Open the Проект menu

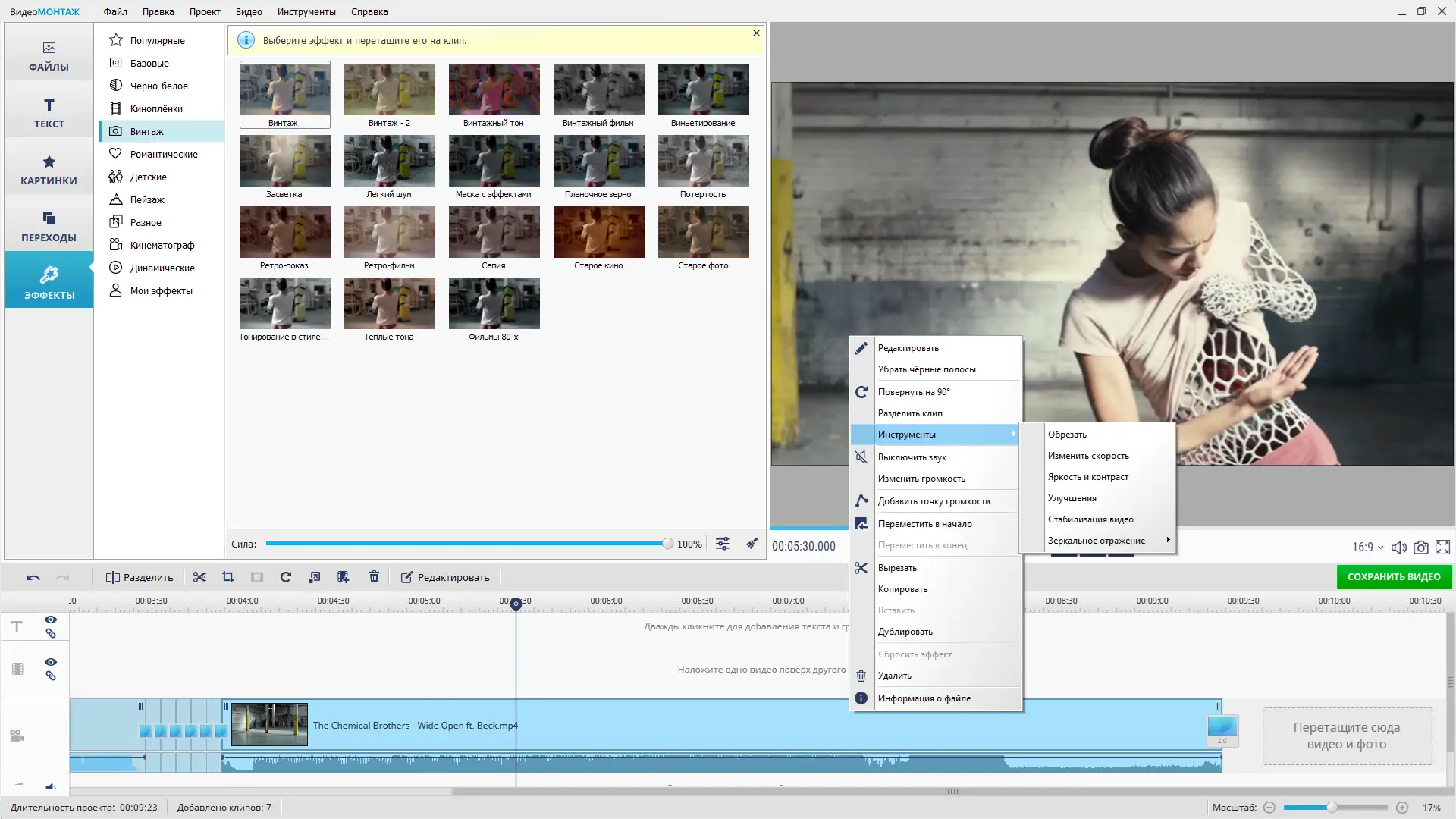click(205, 11)
